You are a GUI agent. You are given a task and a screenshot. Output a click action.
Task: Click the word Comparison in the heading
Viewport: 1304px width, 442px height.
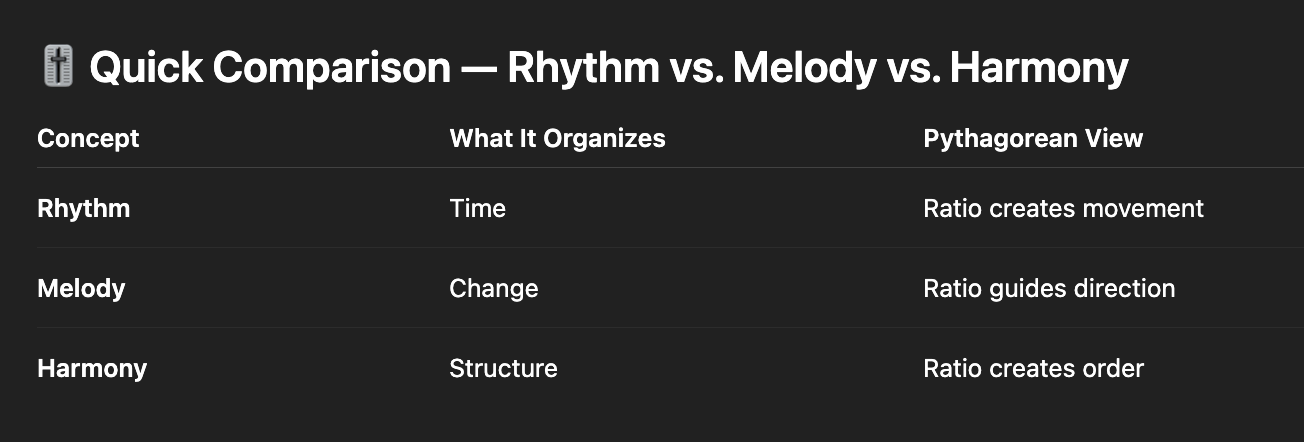point(331,69)
